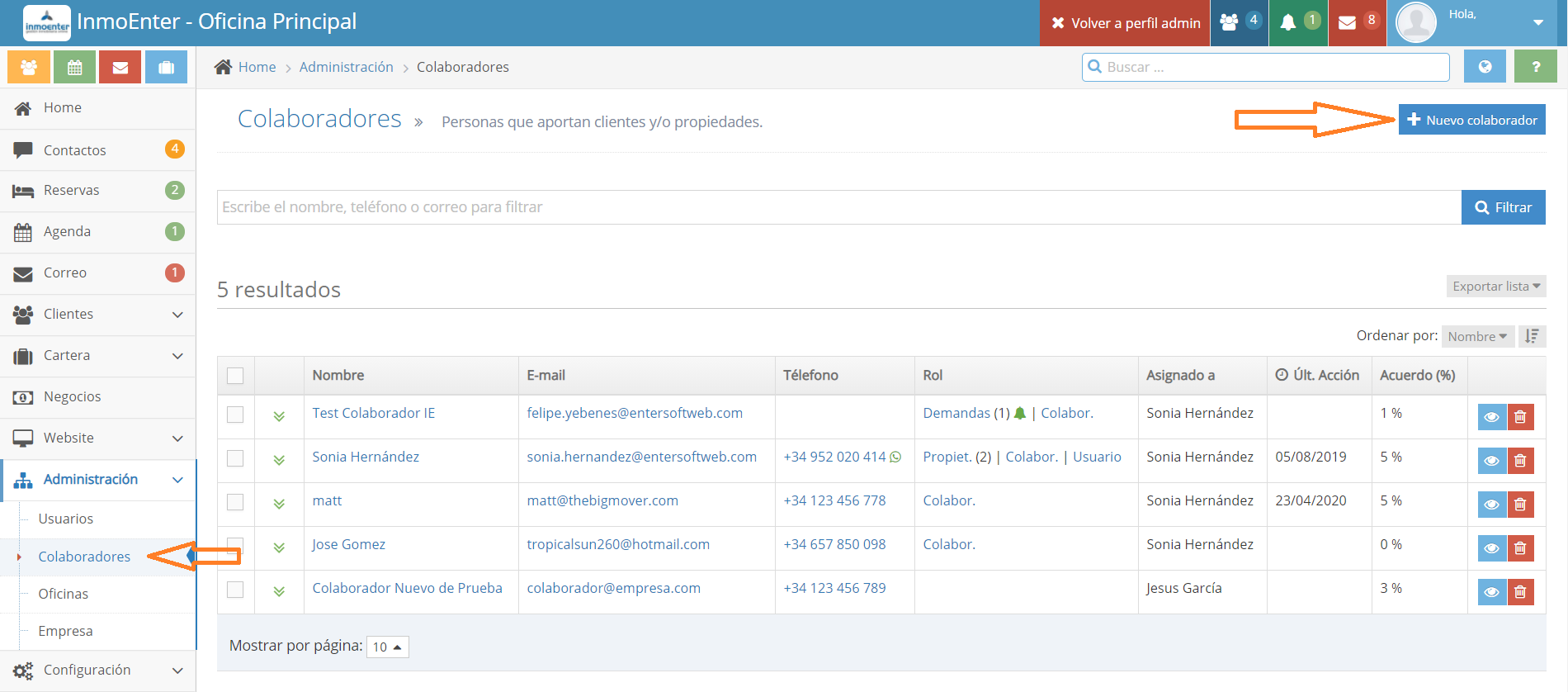Open Reservas in the sidebar
The width and height of the screenshot is (1568, 692).
(97, 191)
